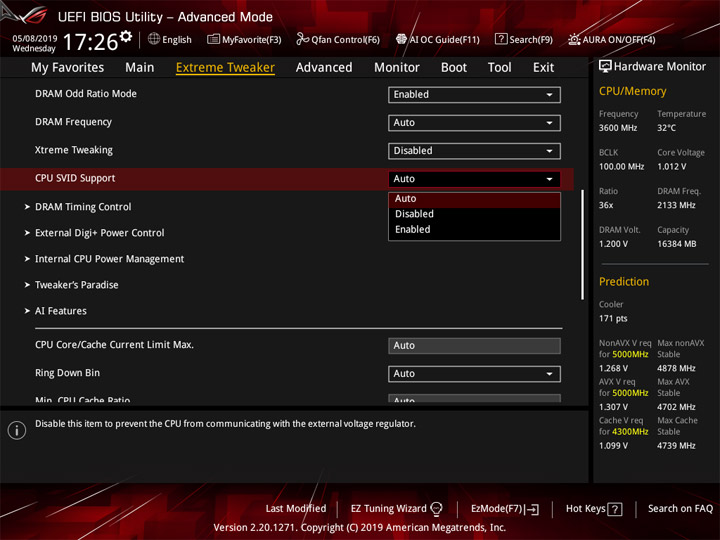The image size is (720, 540).
Task: Click the Ring Down Bin label
Action: 68,373
